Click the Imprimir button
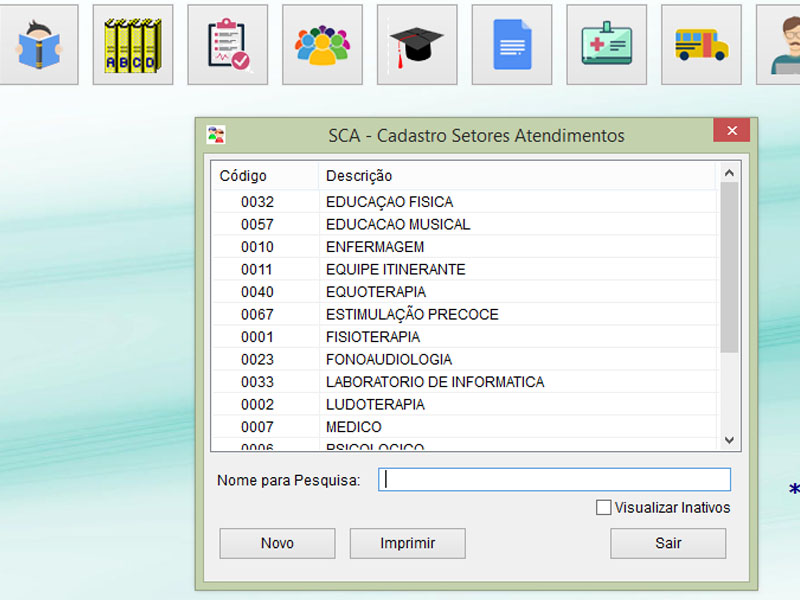Screen dimensions: 800x600 (407, 543)
